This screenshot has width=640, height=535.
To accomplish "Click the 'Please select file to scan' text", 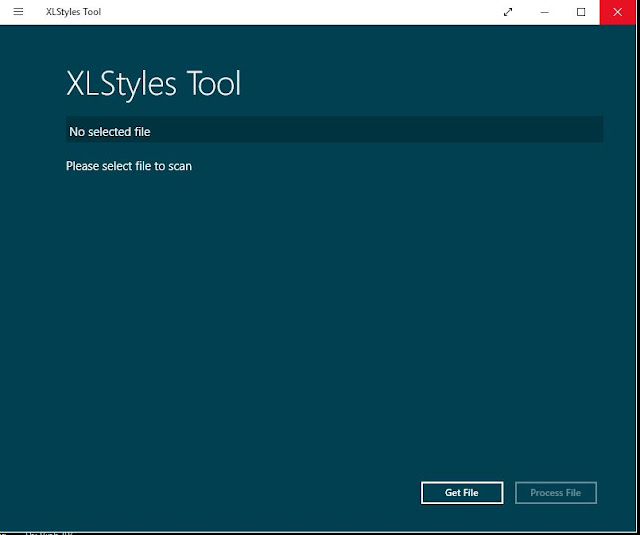I will [x=129, y=166].
